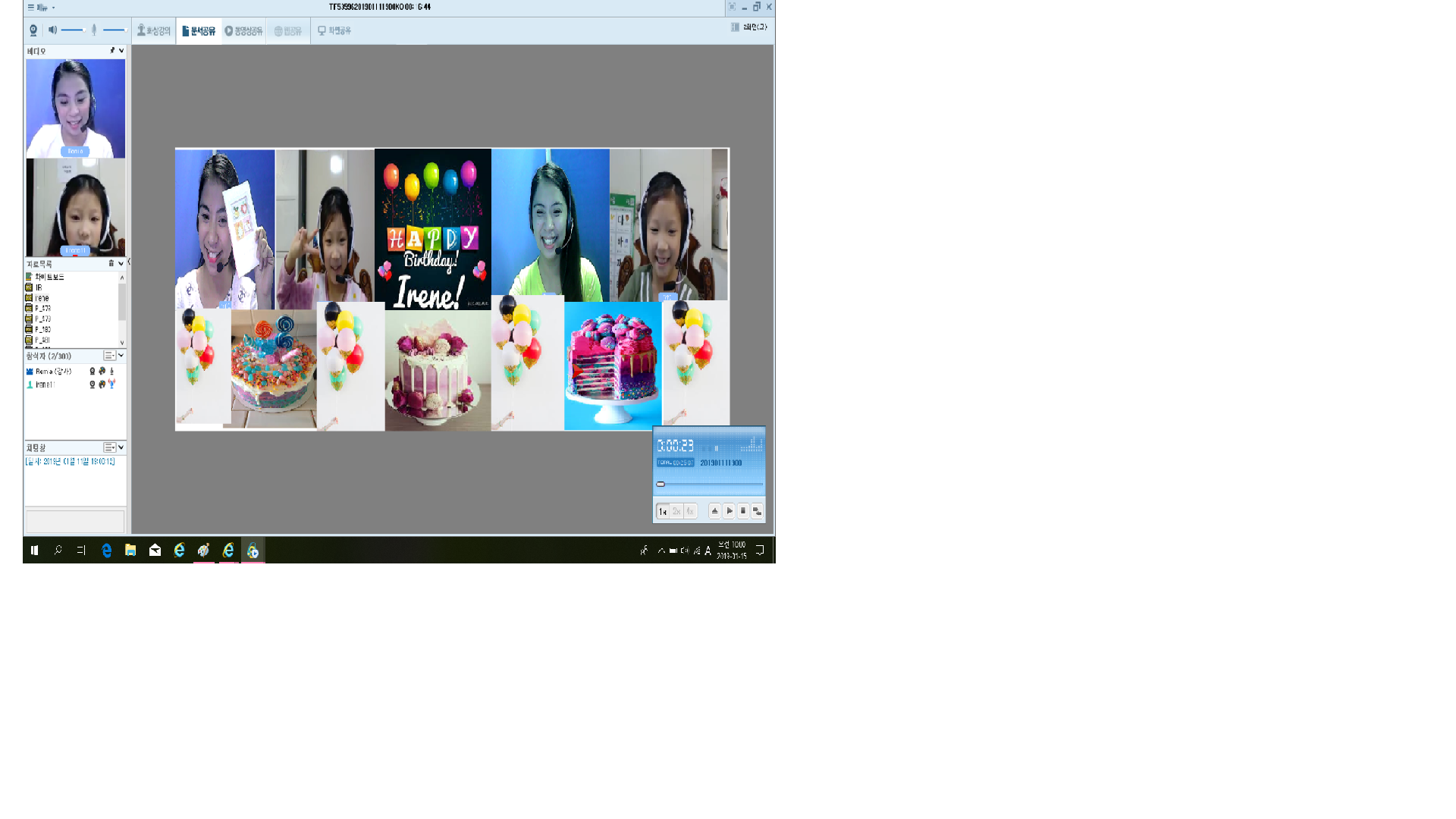Select the 화이트보드 item in materials list
Viewport: 1456px width, 819px height.
pos(49,278)
